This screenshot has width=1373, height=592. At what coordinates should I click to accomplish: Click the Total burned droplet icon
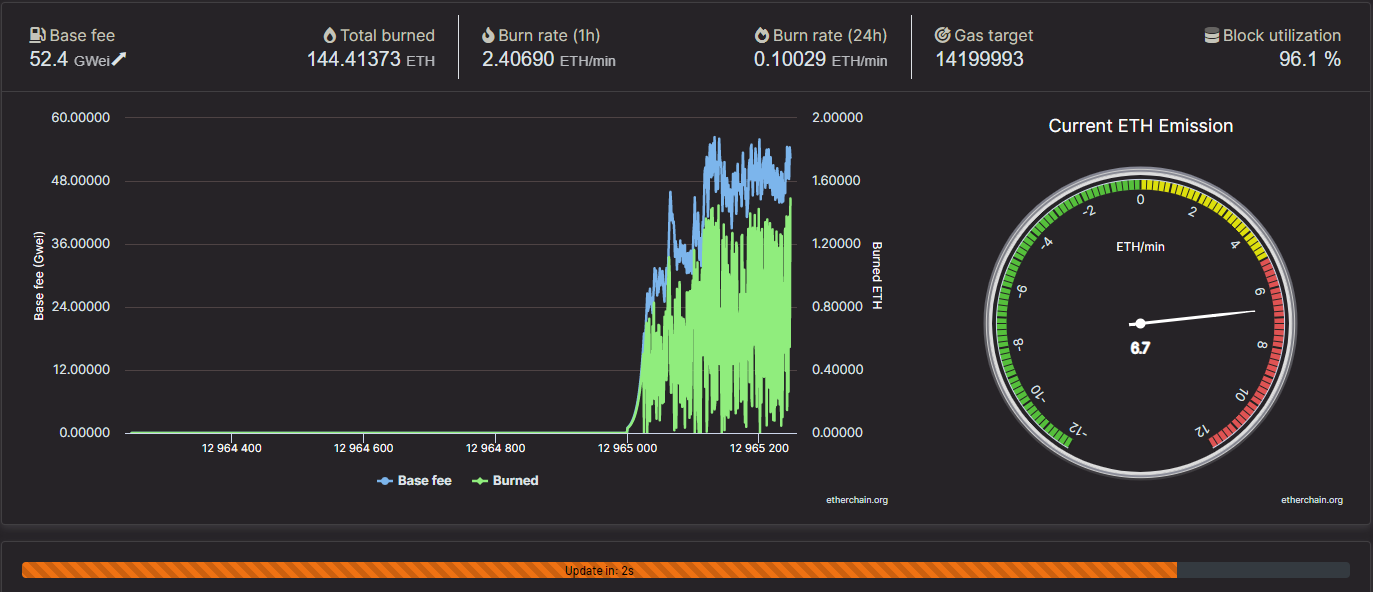click(330, 35)
